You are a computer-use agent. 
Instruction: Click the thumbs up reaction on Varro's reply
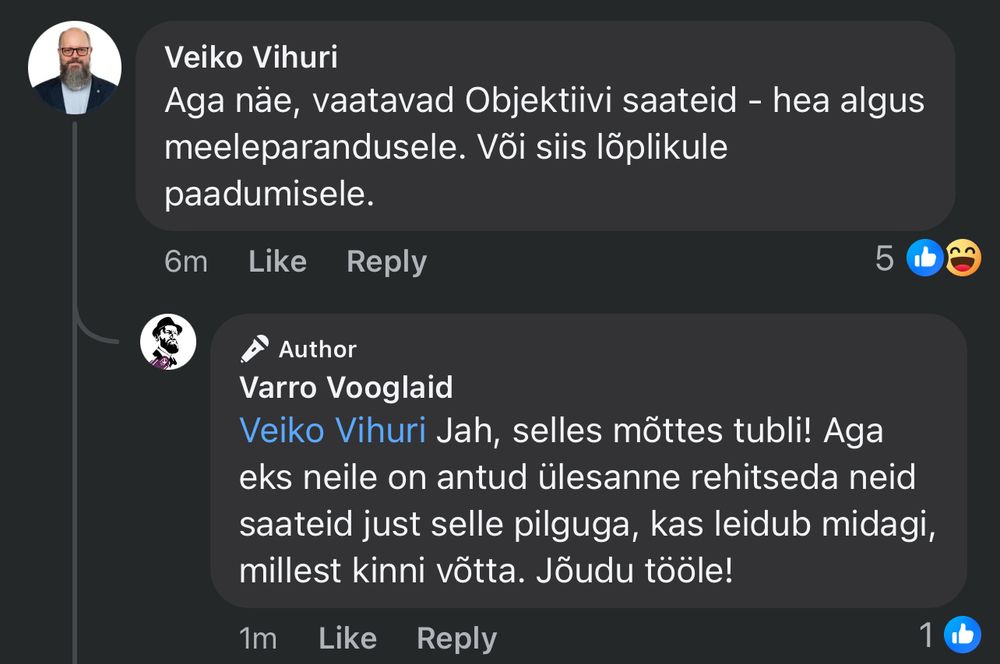point(963,634)
